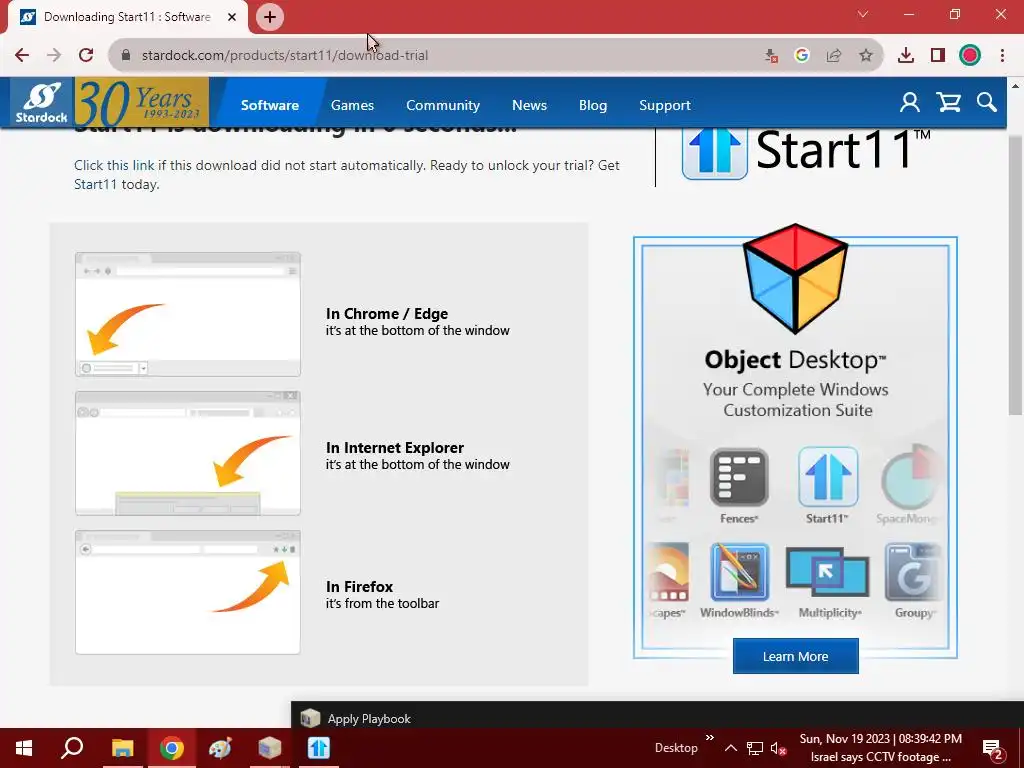Click the share page icon in address bar
Screen dimensions: 1024x768
tap(834, 56)
